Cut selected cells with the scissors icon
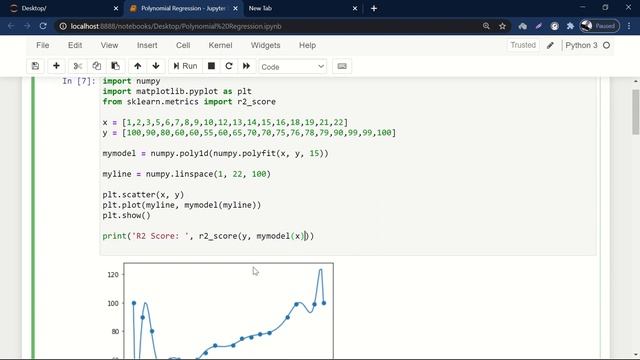640x360 pixels. pos(78,66)
